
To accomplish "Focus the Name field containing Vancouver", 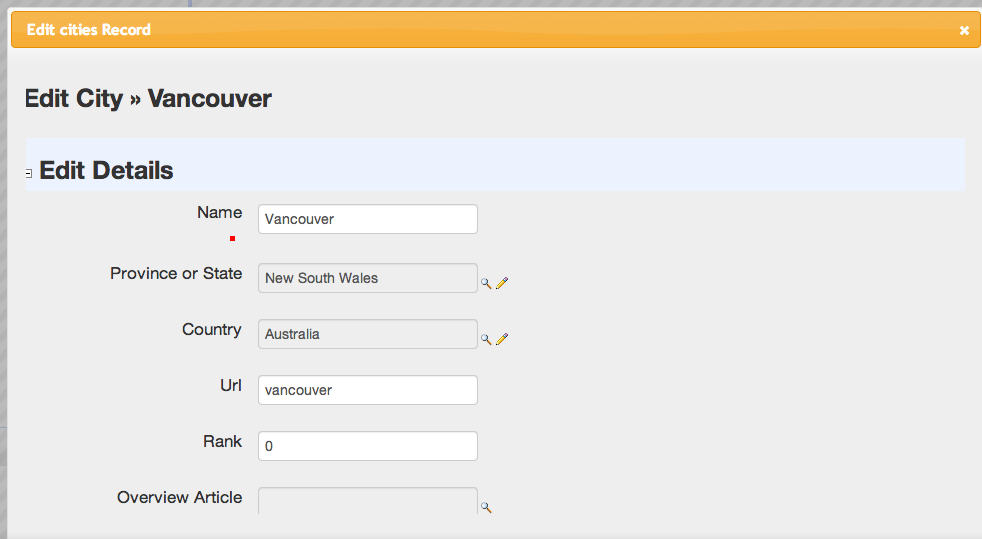I will point(368,219).
